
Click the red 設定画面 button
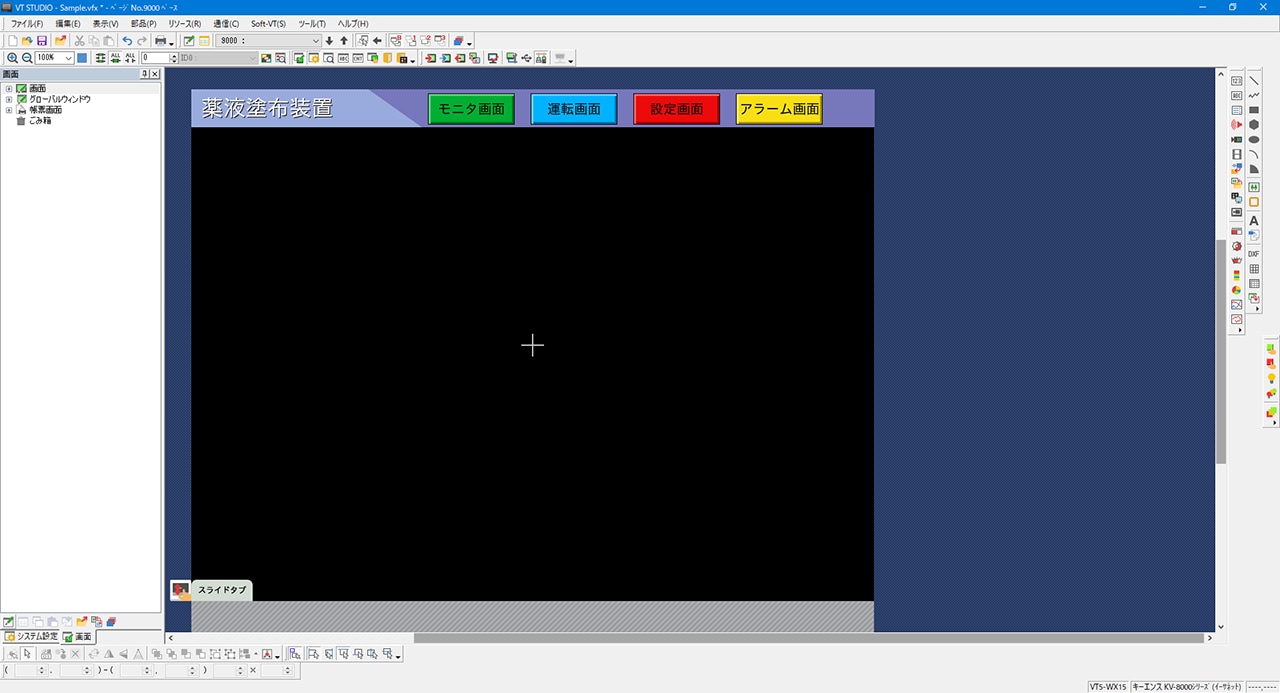[x=676, y=109]
